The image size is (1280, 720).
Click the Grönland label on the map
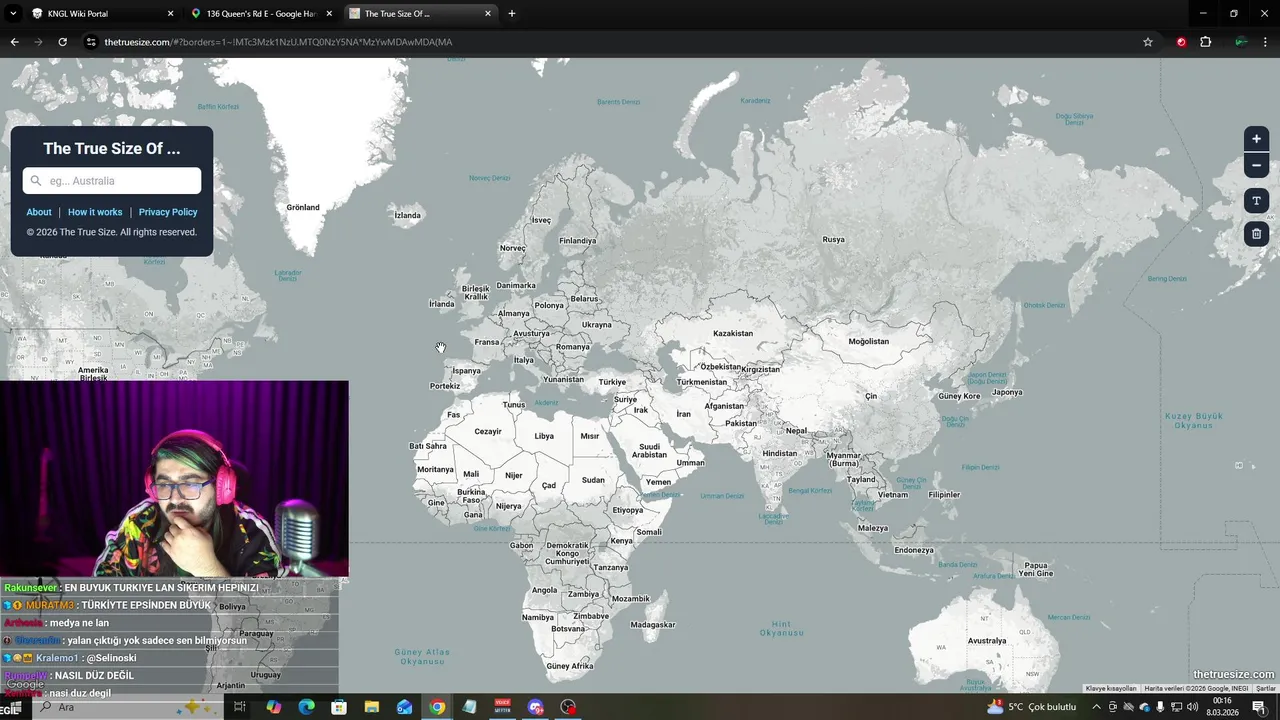click(303, 208)
